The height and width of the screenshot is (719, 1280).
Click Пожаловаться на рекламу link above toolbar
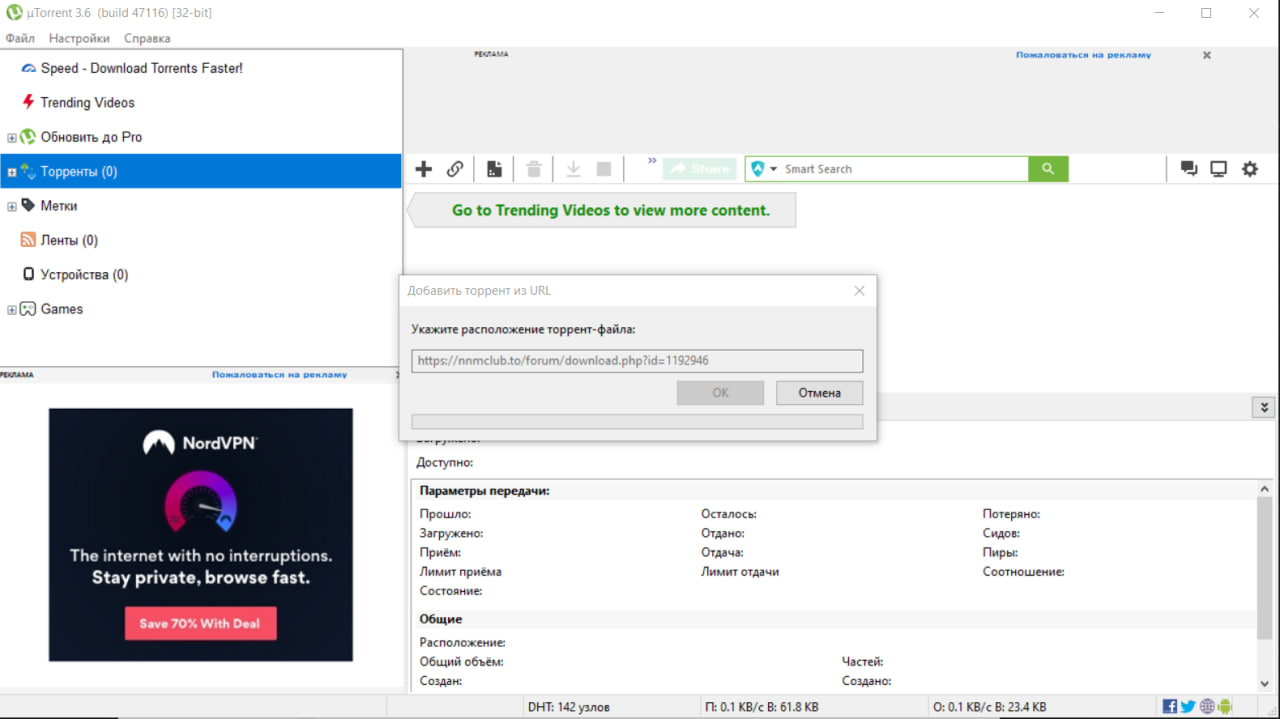[x=1083, y=55]
